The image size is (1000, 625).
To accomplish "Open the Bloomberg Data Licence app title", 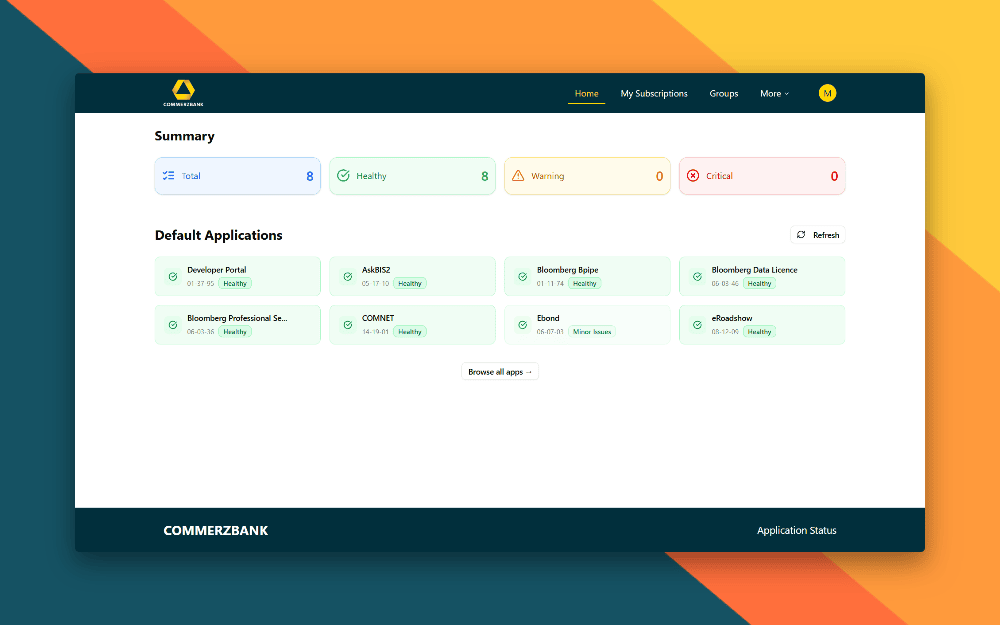I will 754,270.
